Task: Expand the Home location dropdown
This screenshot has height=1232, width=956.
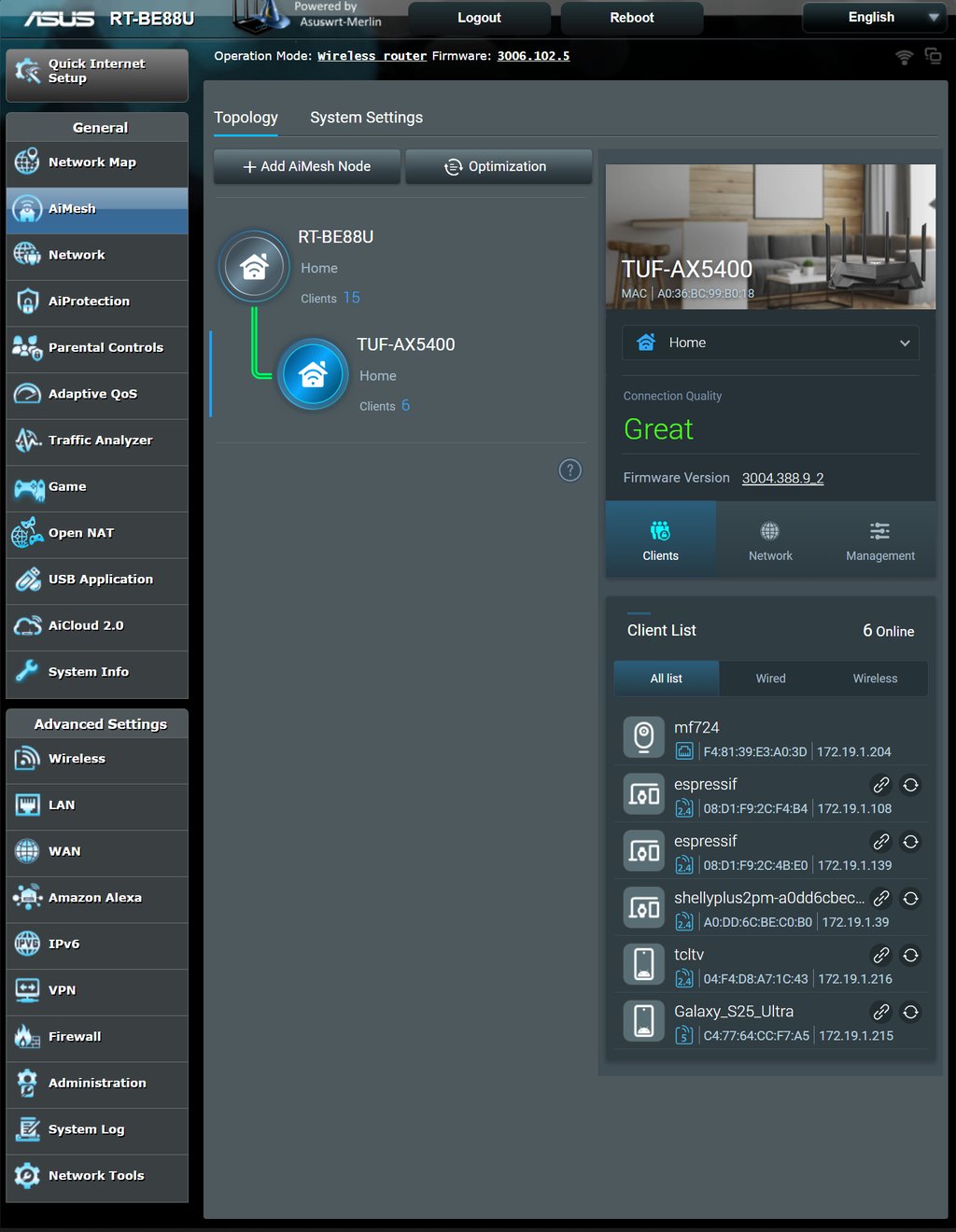Action: [x=770, y=343]
